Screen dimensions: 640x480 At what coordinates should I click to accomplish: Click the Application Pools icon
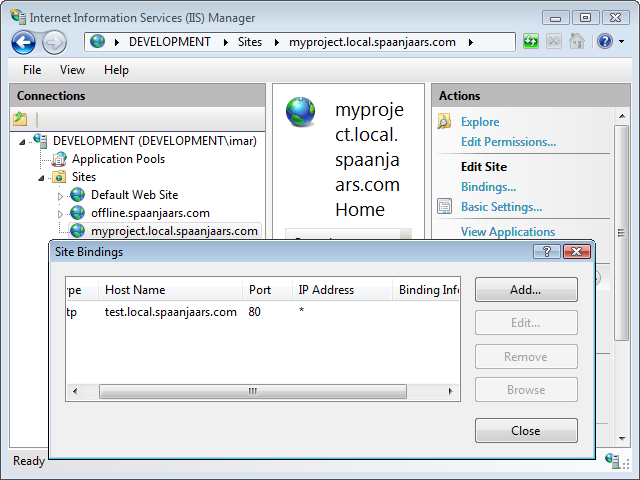(59, 159)
